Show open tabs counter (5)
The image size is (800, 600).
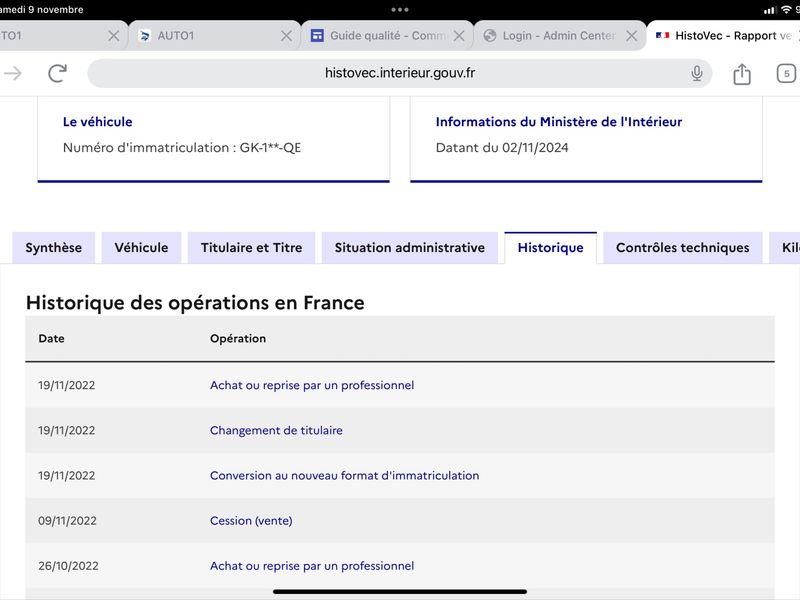click(x=786, y=74)
